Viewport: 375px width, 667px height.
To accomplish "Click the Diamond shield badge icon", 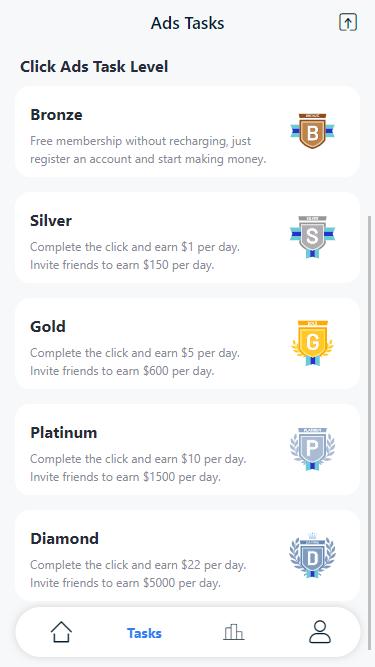I will tap(312, 555).
